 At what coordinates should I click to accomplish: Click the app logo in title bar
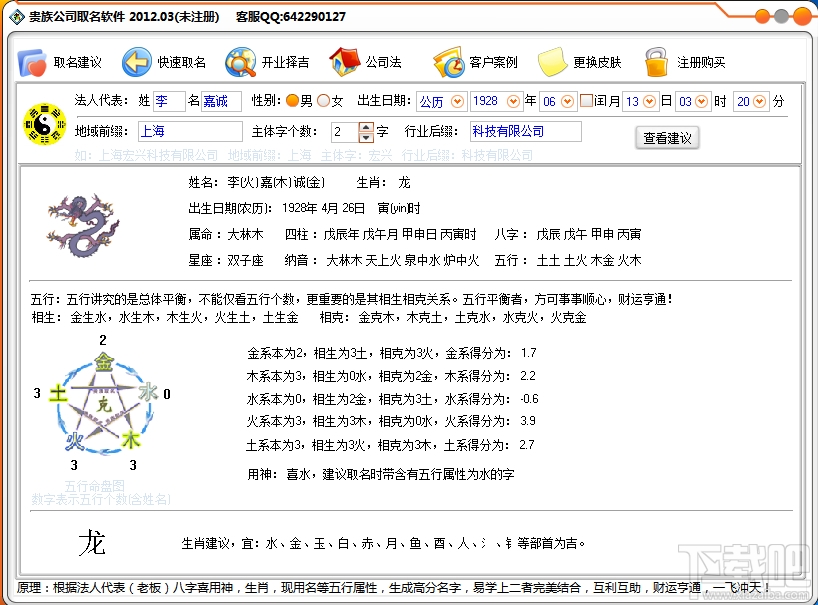(17, 17)
